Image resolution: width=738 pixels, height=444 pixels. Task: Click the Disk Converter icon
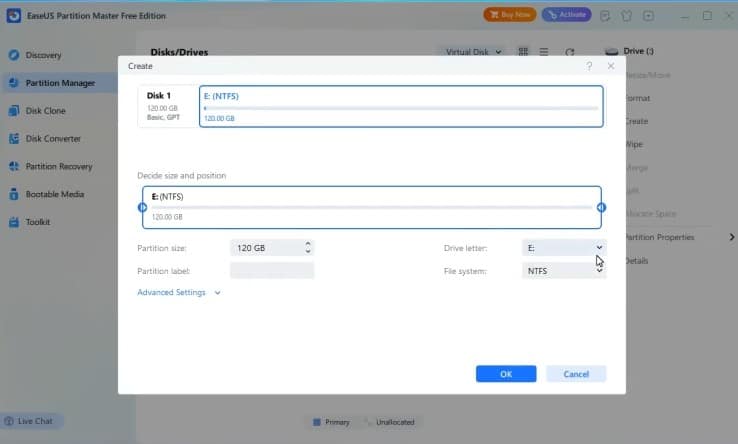[14, 138]
